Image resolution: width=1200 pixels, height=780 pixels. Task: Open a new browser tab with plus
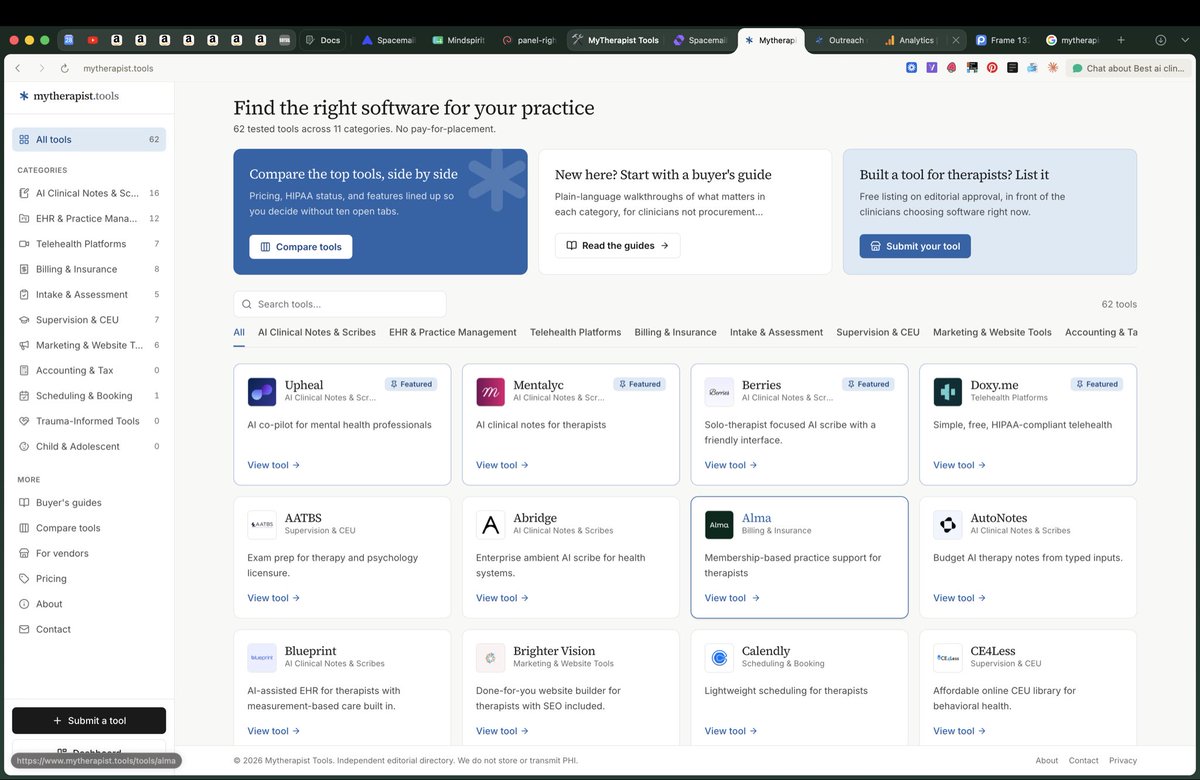[1121, 40]
